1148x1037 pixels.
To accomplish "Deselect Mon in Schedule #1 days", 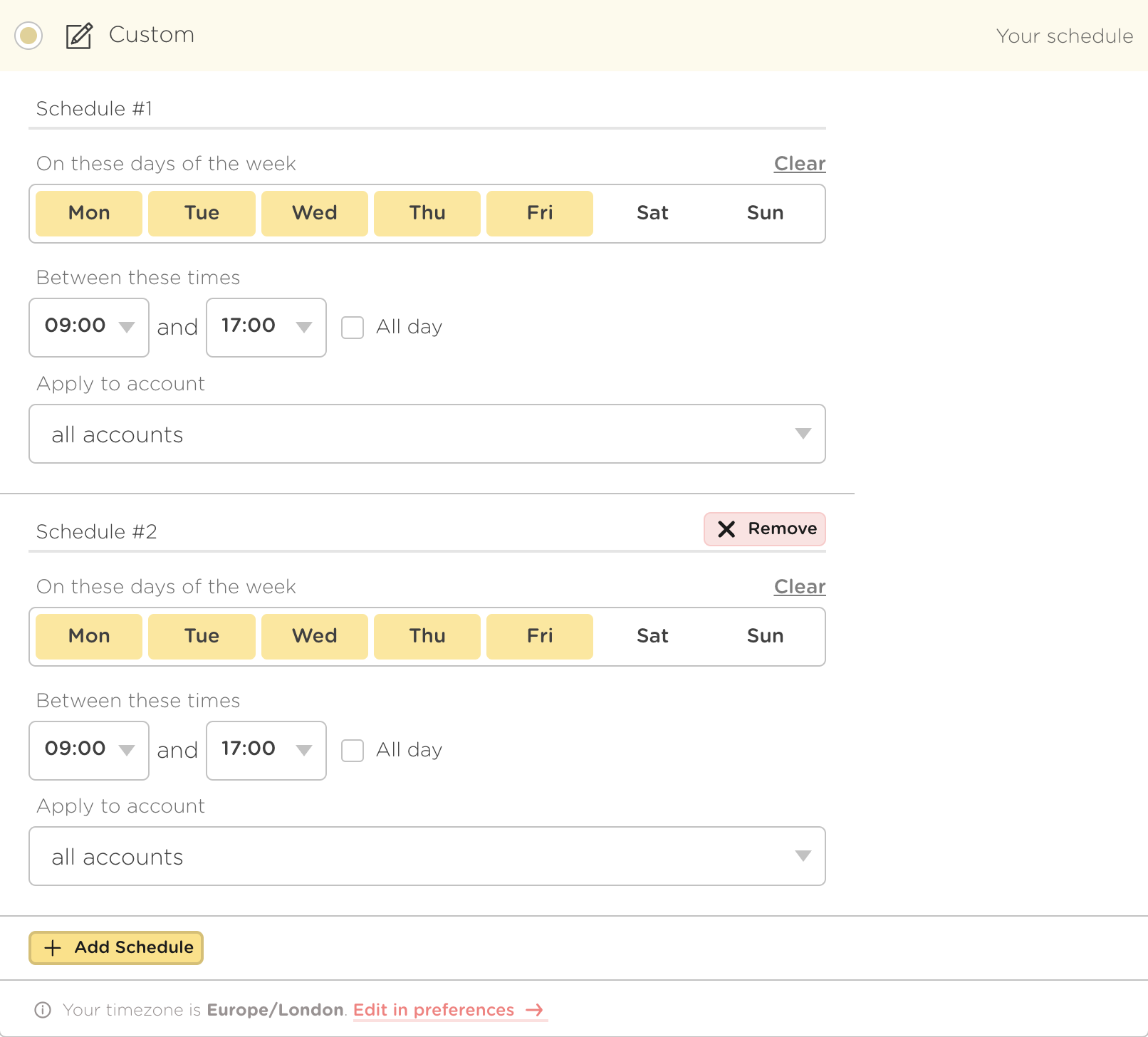I will coord(89,213).
